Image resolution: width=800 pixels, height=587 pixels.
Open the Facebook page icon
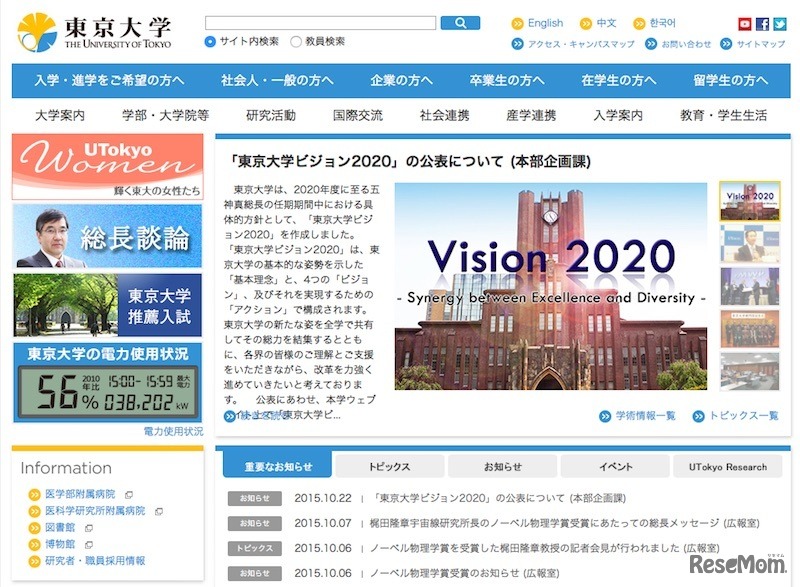762,24
